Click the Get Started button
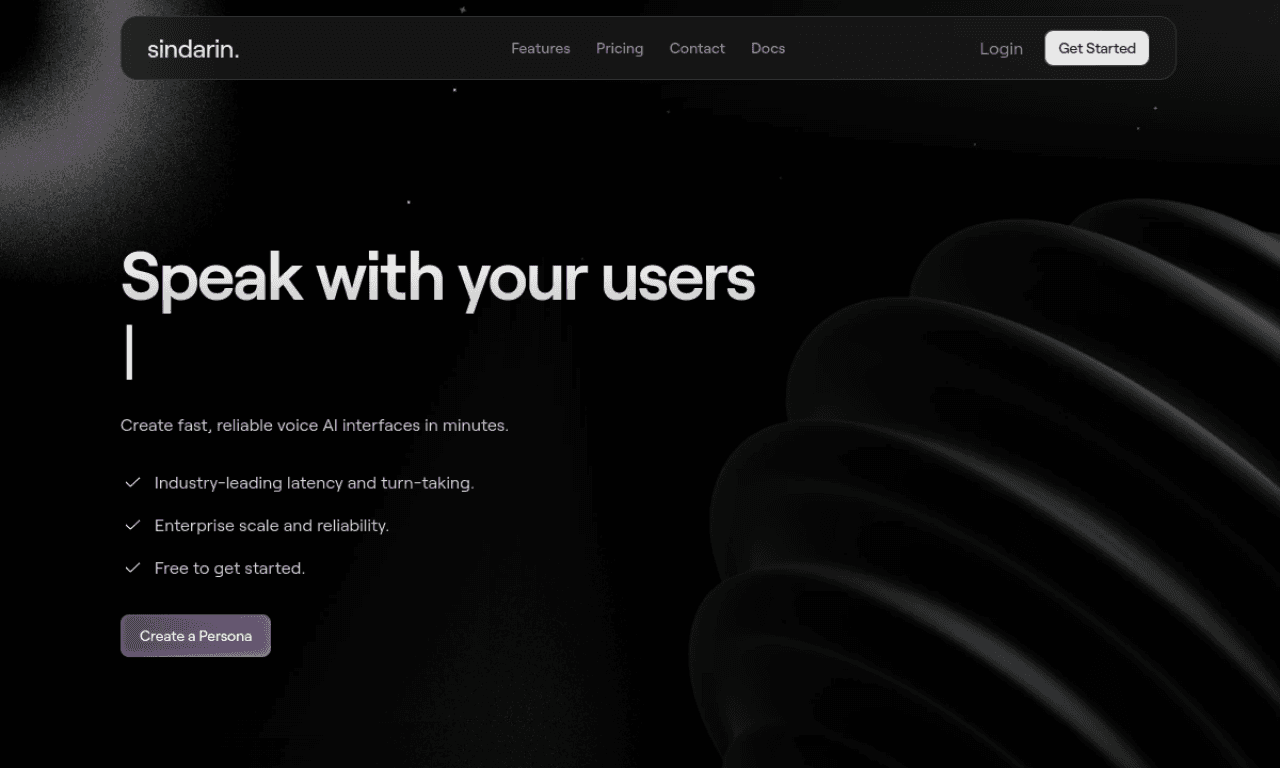1280x768 pixels. [x=1097, y=48]
